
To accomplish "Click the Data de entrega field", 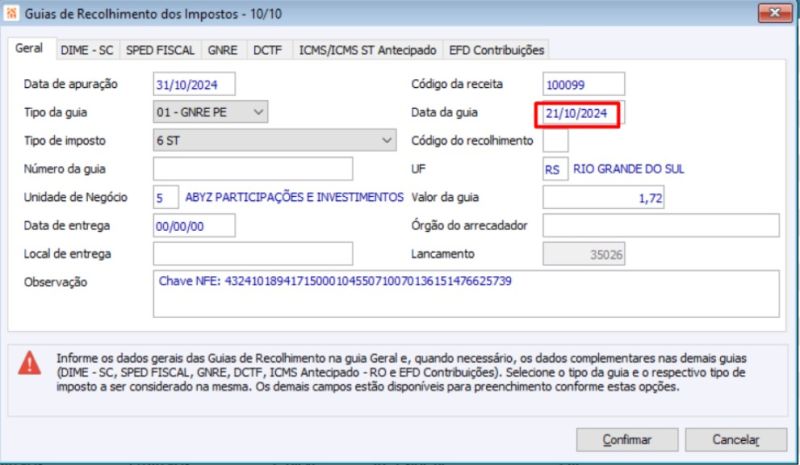I will (x=194, y=226).
